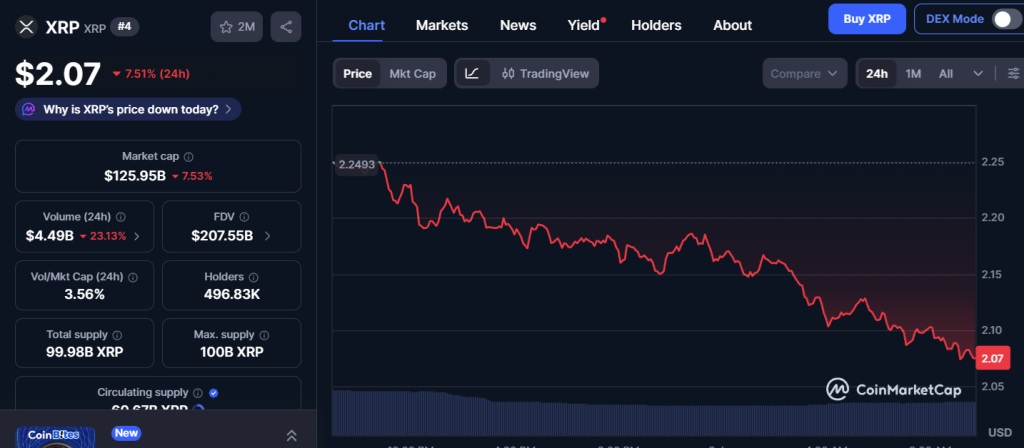Click the AI icon beside price question
The image size is (1024, 448).
[x=29, y=109]
